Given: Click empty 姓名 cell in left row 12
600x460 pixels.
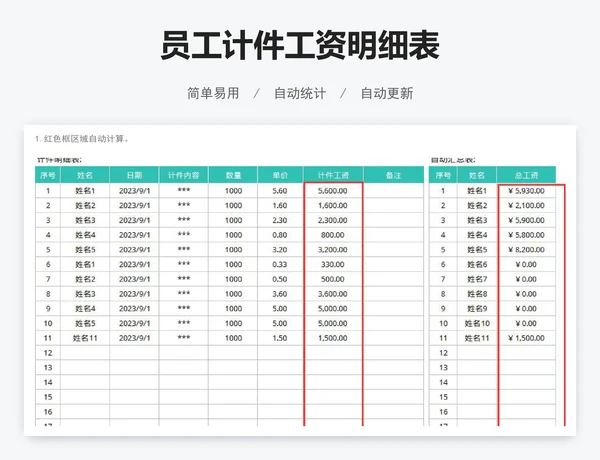Looking at the screenshot, I should [x=85, y=353].
